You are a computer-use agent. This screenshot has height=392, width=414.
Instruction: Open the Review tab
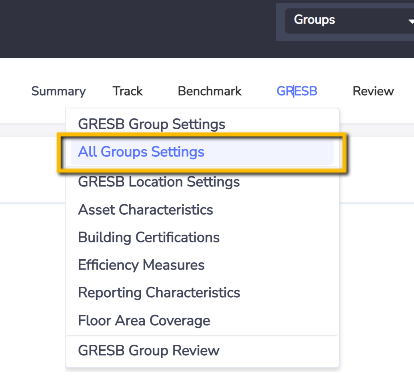[373, 91]
